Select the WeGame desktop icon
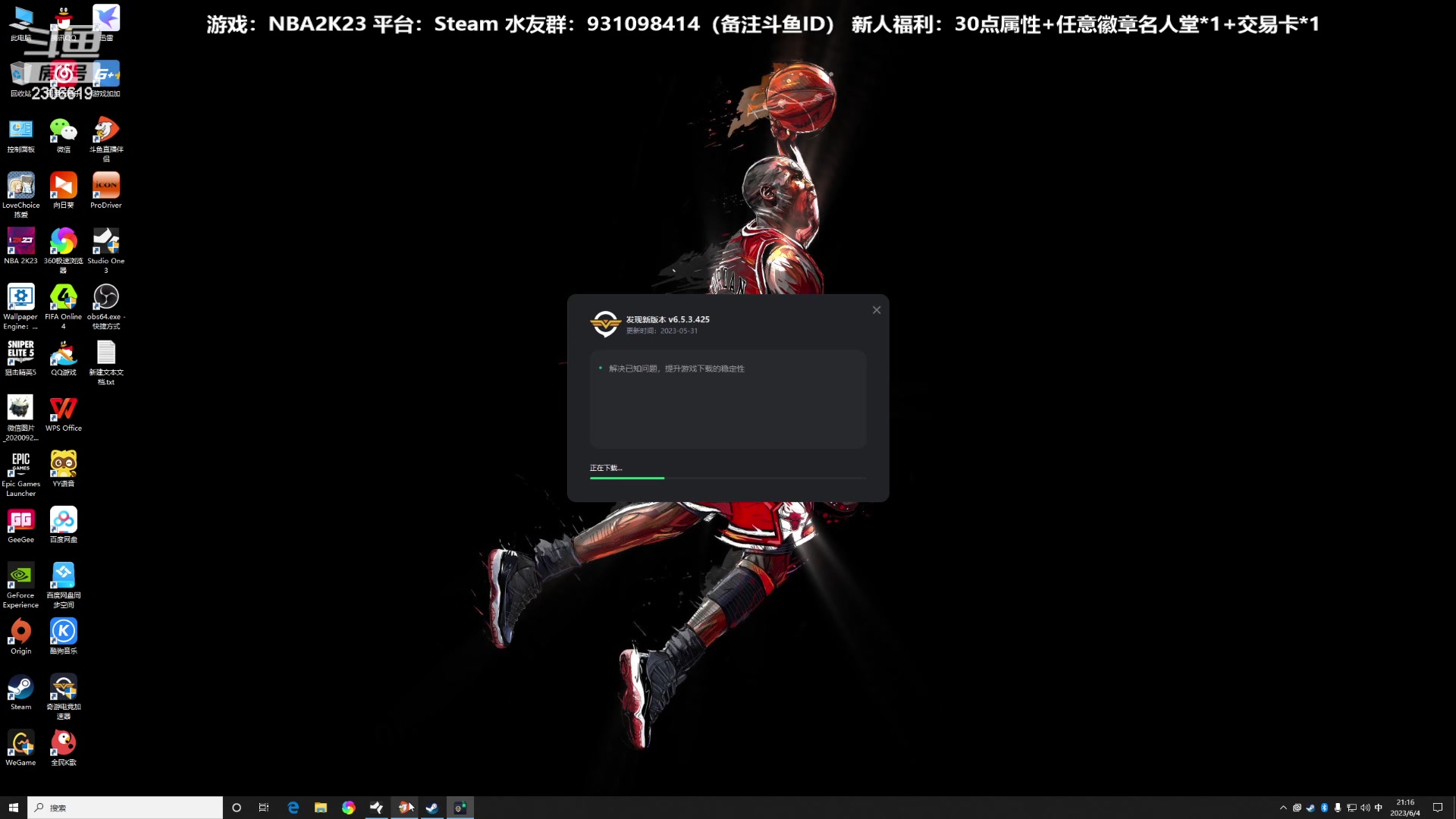This screenshot has width=1456, height=819. click(x=20, y=748)
